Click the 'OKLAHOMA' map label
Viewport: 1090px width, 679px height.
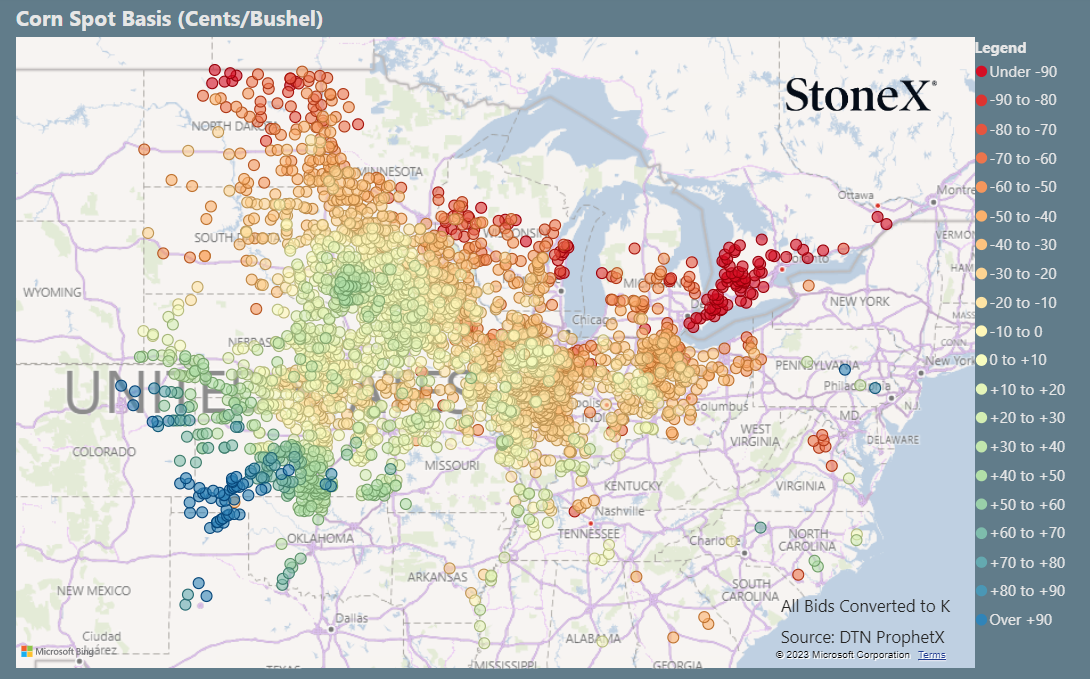click(x=320, y=538)
